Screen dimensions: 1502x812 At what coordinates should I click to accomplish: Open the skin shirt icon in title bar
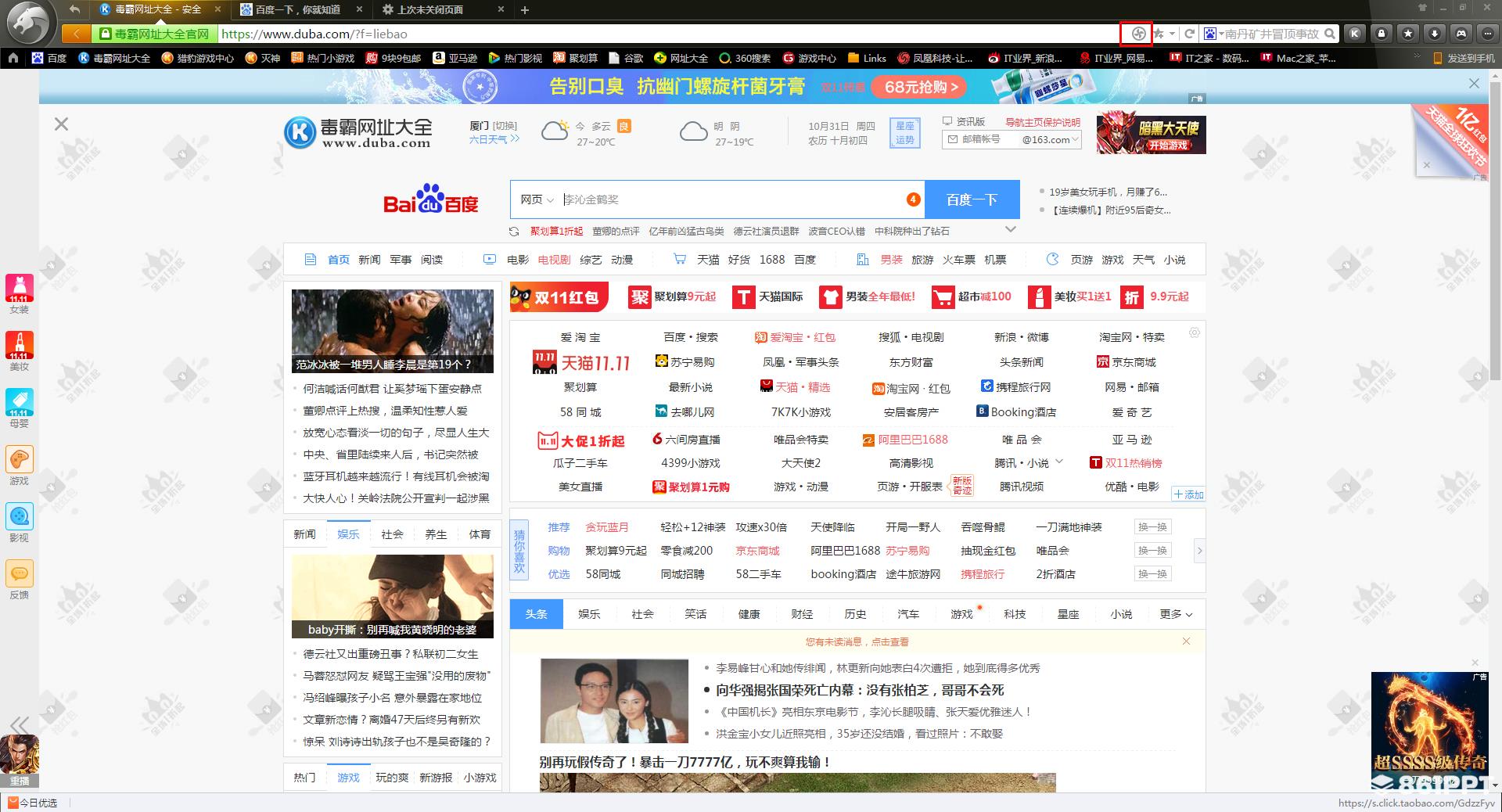point(1422,8)
